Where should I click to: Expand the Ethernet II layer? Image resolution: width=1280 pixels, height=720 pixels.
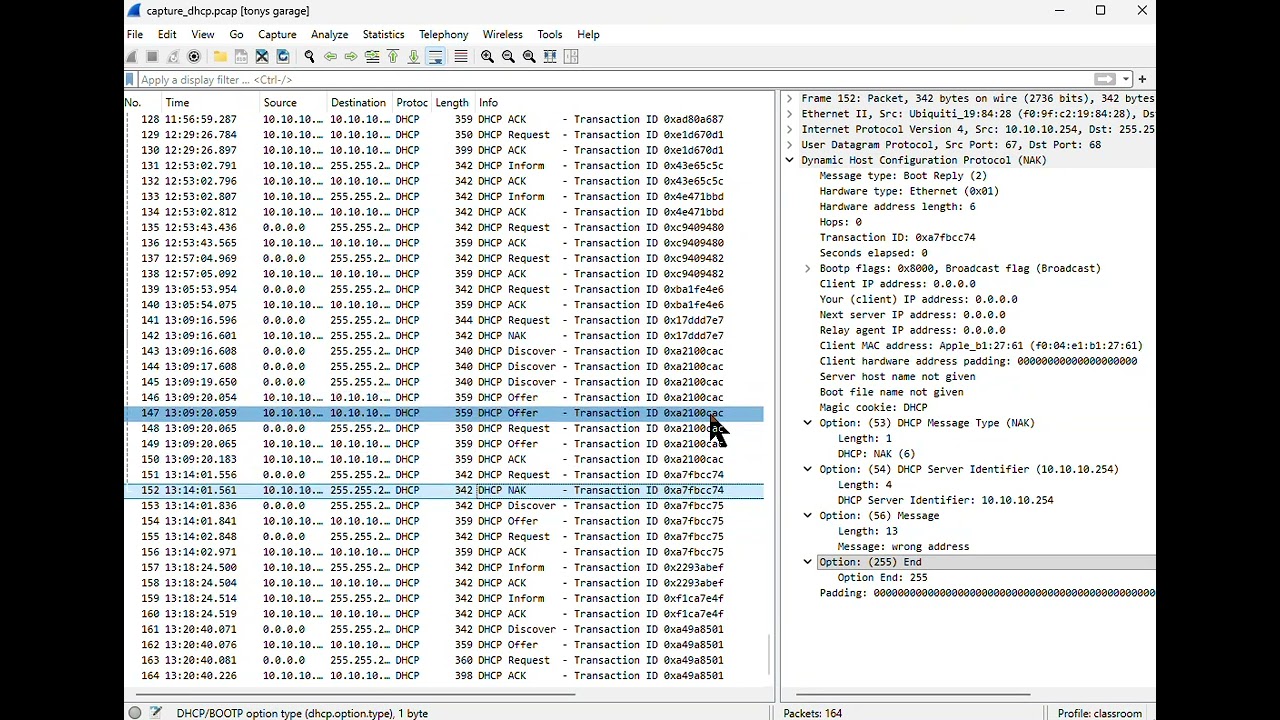[790, 114]
